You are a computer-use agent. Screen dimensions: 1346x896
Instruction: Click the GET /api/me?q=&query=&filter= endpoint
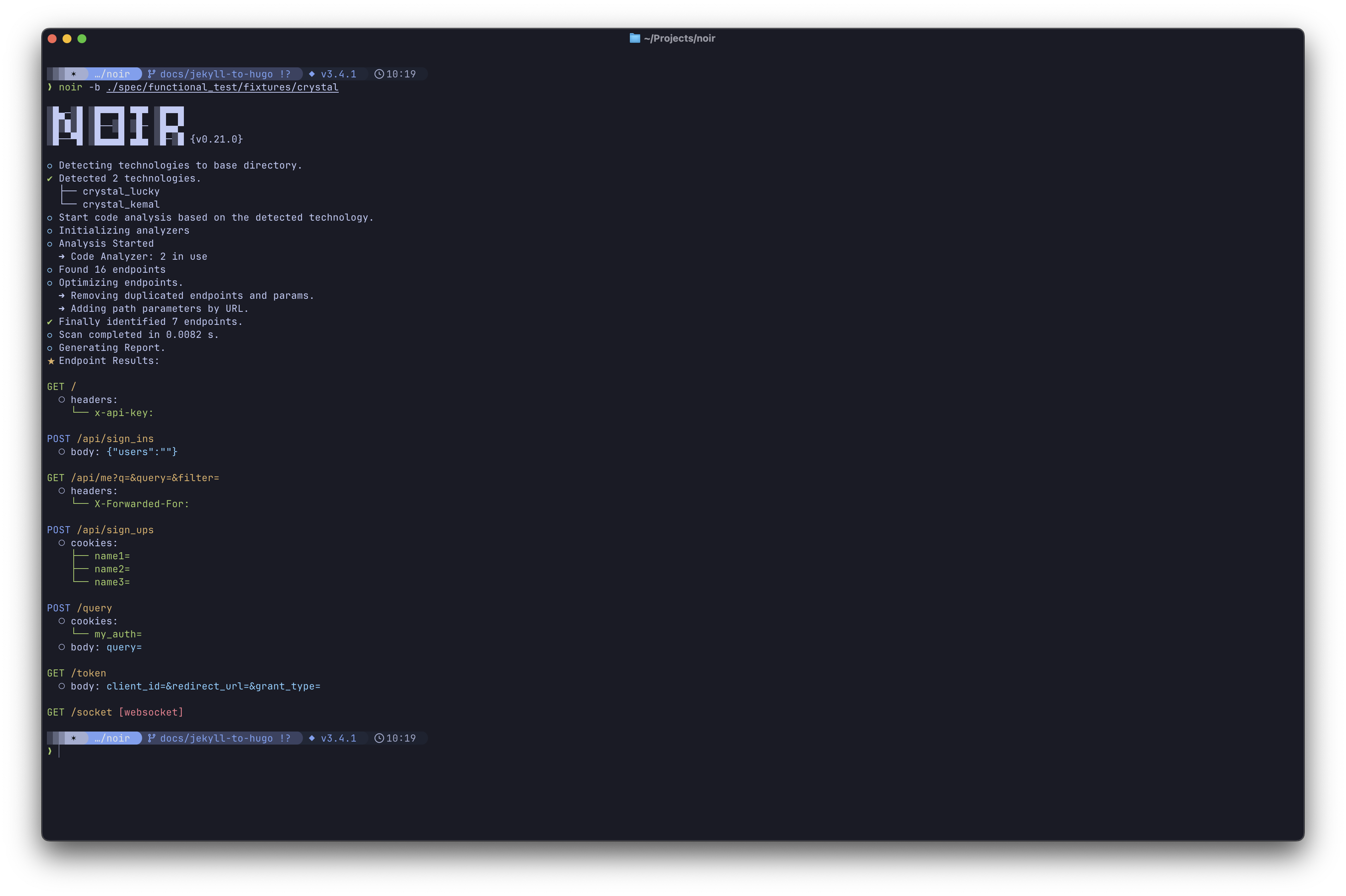coord(133,478)
